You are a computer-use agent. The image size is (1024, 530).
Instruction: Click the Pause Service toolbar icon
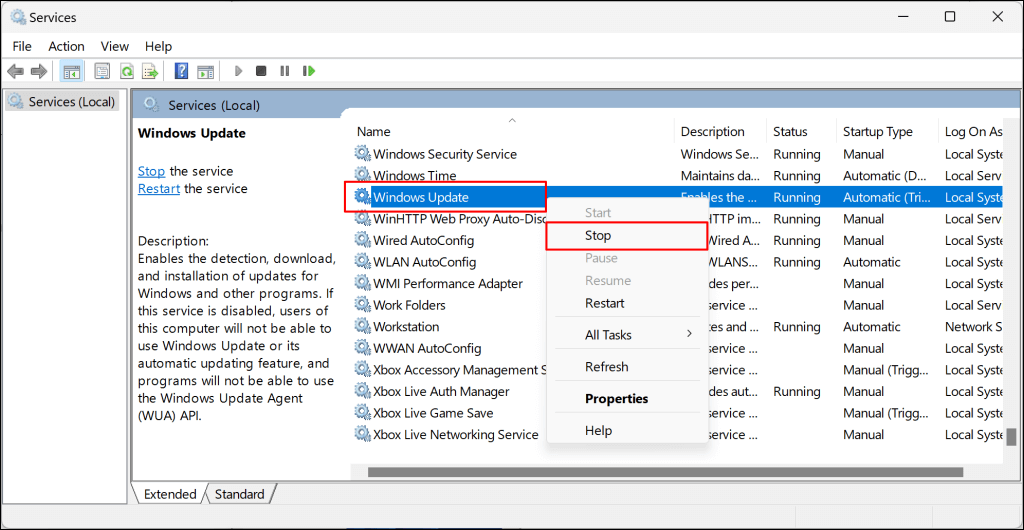pos(285,71)
